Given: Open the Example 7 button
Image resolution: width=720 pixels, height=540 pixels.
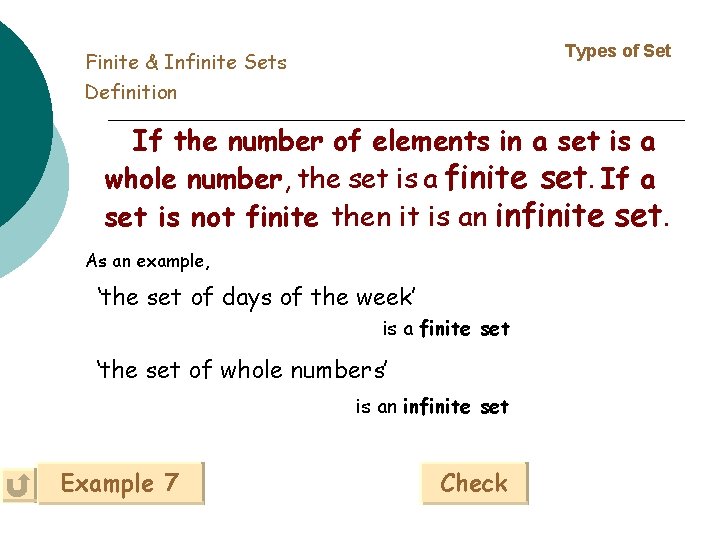Looking at the screenshot, I should 120,484.
